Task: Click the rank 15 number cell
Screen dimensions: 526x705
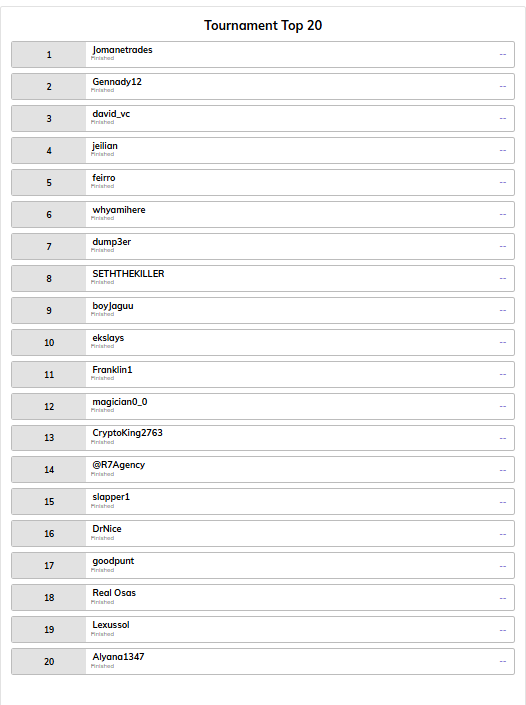Action: [49, 502]
